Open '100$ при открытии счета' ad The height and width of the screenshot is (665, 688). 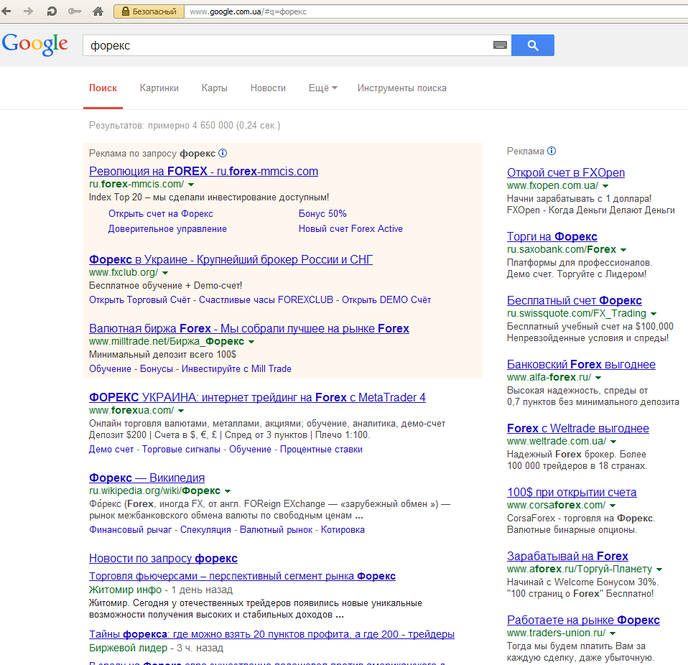tap(572, 492)
